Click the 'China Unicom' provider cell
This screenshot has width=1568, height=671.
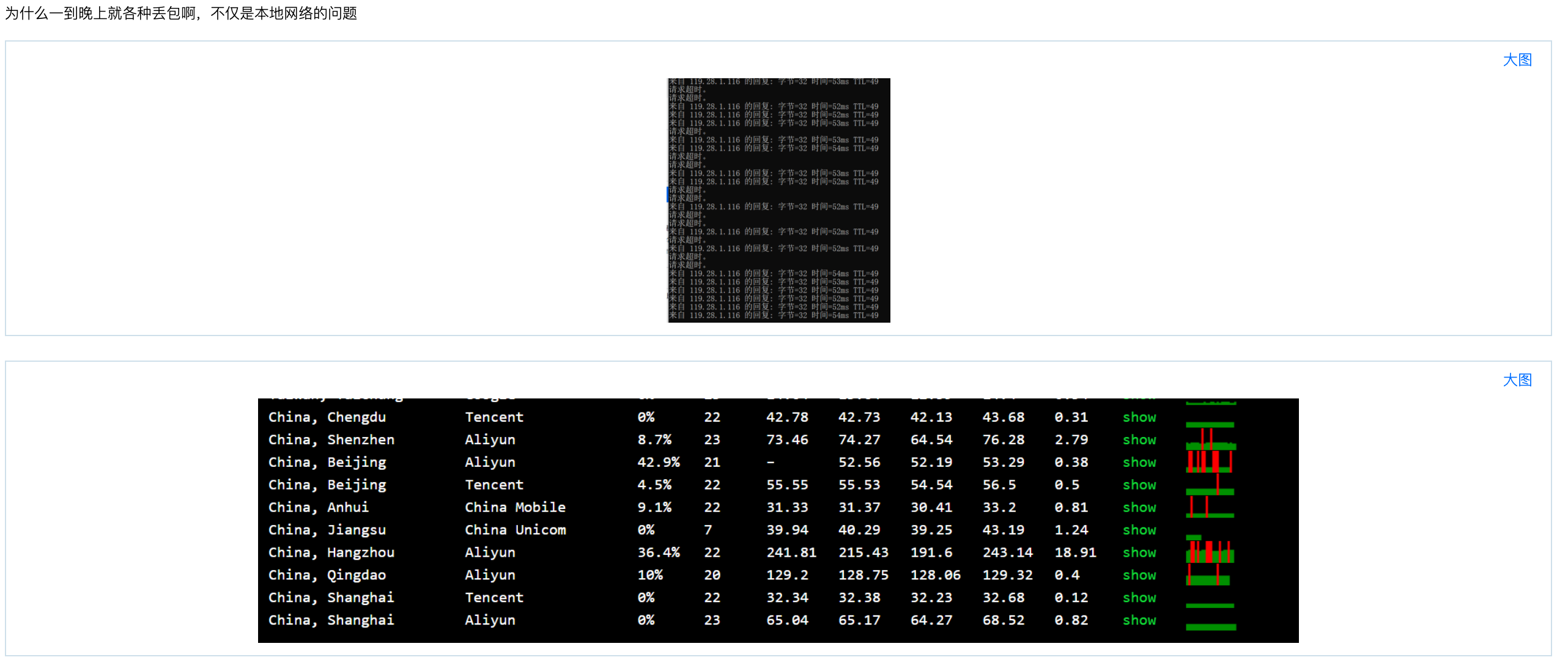point(515,530)
